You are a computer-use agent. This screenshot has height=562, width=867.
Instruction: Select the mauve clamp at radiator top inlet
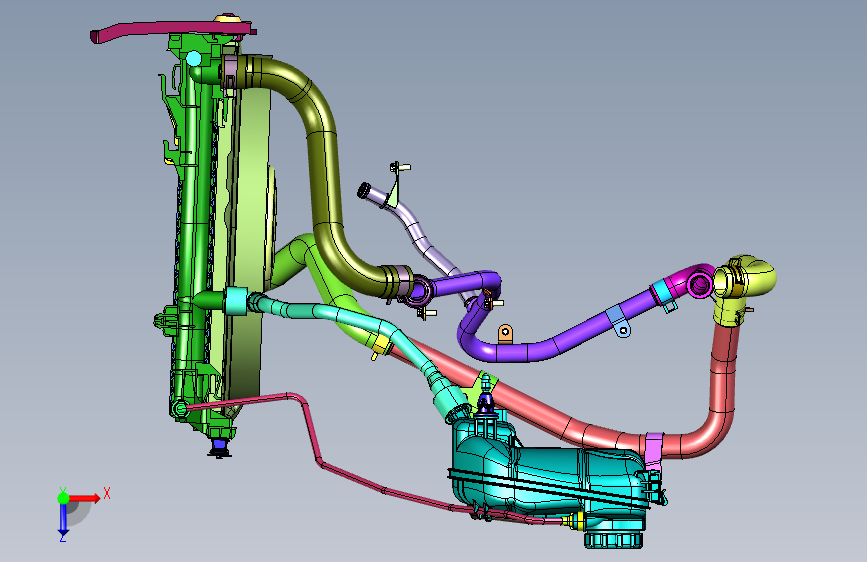point(231,71)
